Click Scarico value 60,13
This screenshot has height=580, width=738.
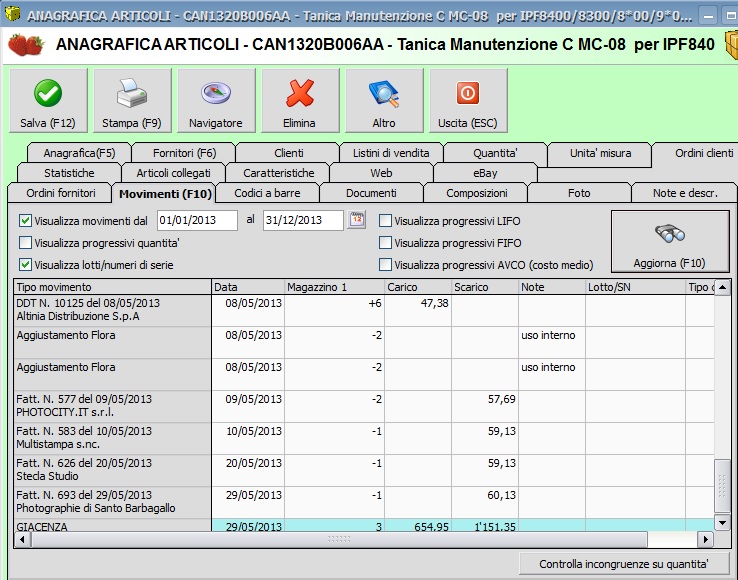[502, 495]
